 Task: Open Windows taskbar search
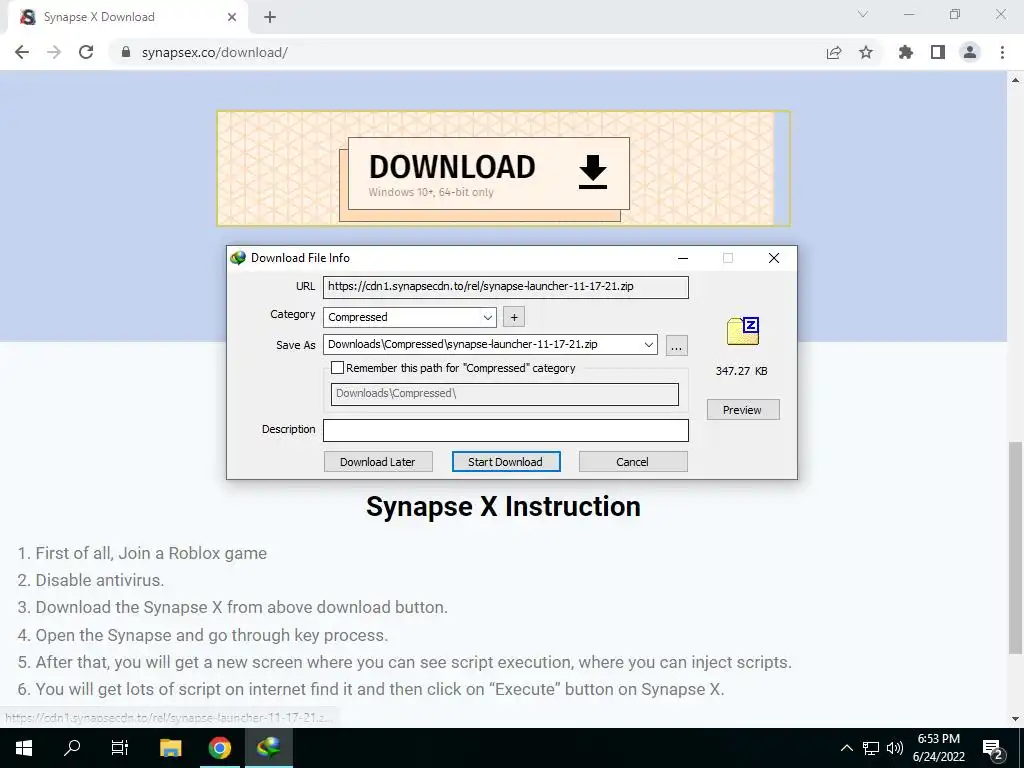pos(72,748)
